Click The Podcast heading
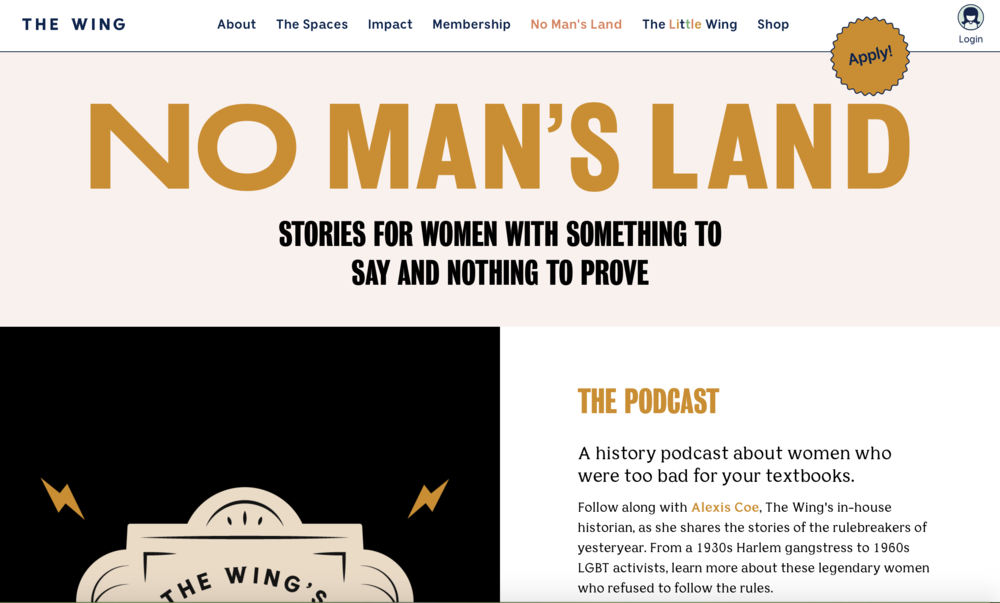The height and width of the screenshot is (603, 1000). [x=648, y=401]
